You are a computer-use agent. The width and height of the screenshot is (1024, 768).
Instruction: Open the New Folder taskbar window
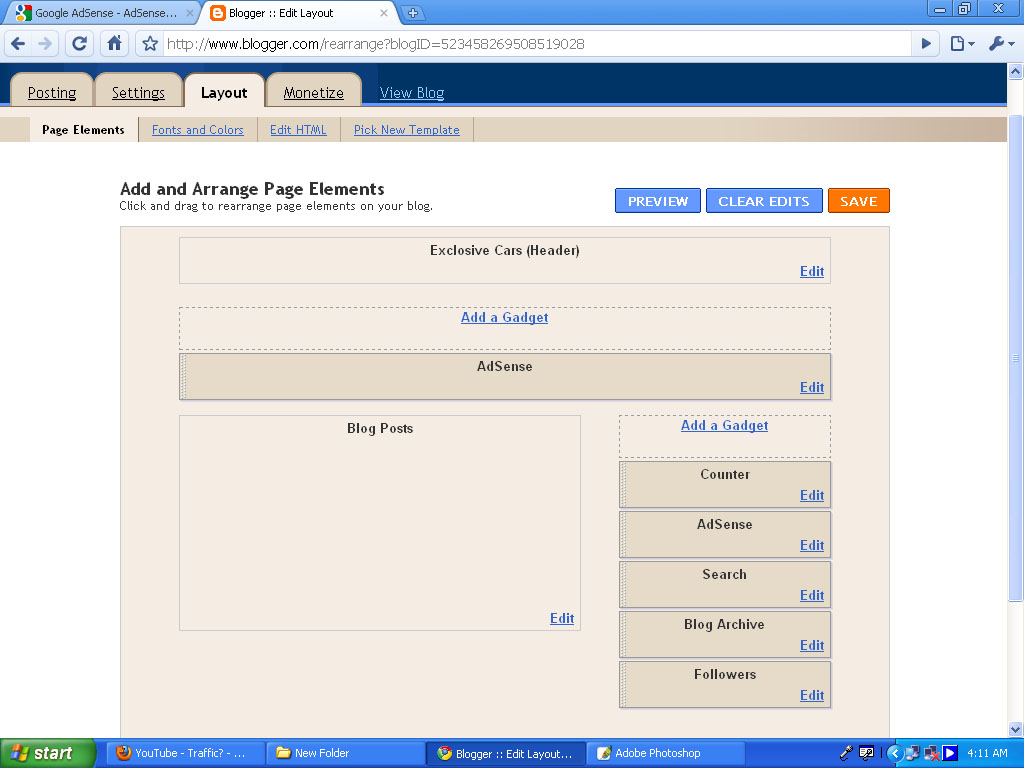click(345, 753)
